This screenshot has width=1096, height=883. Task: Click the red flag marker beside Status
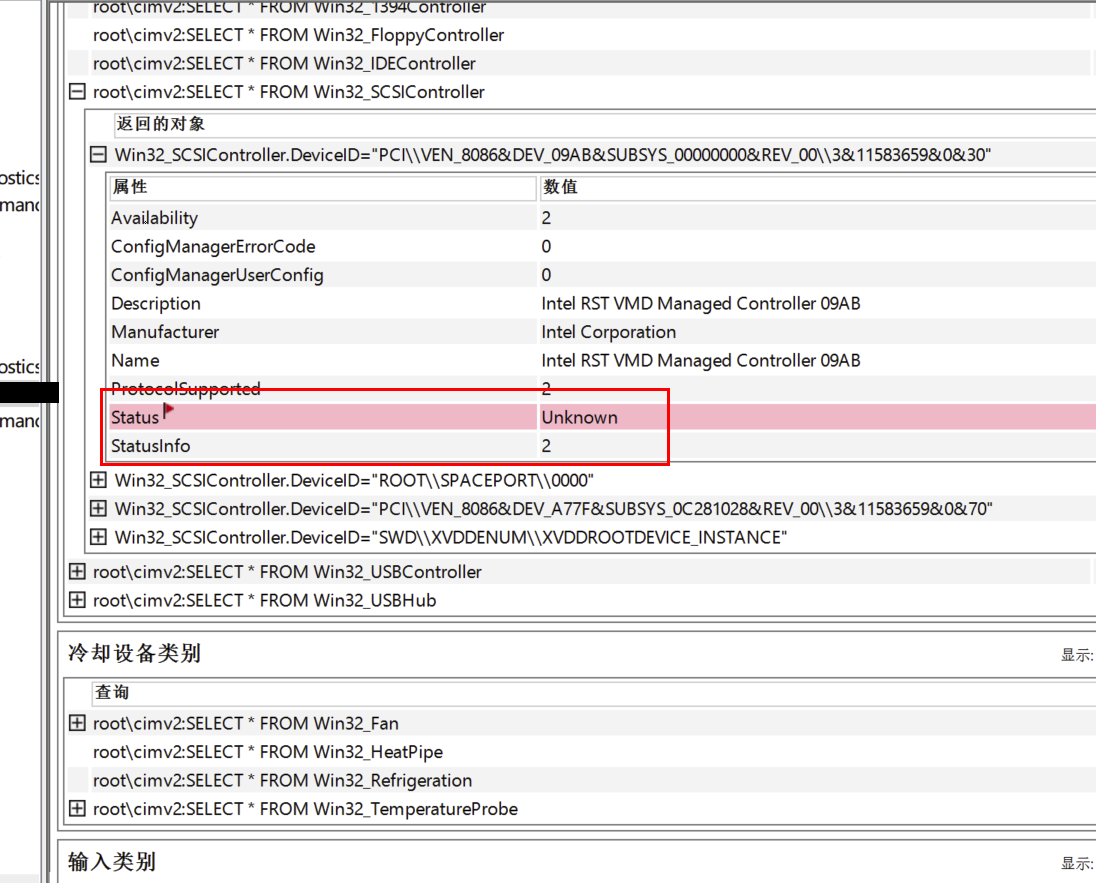point(168,410)
